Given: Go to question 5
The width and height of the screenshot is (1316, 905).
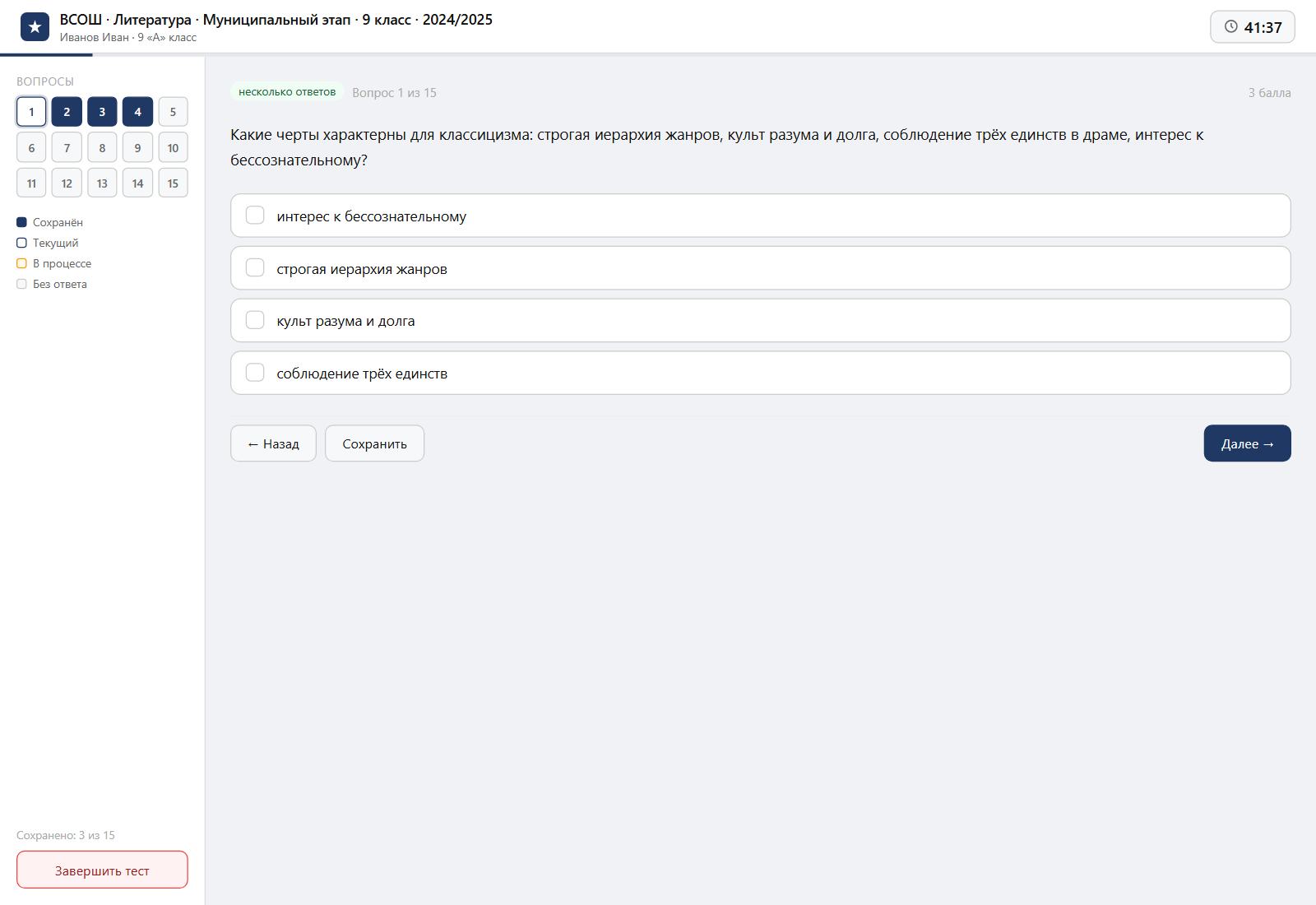Looking at the screenshot, I should 173,112.
